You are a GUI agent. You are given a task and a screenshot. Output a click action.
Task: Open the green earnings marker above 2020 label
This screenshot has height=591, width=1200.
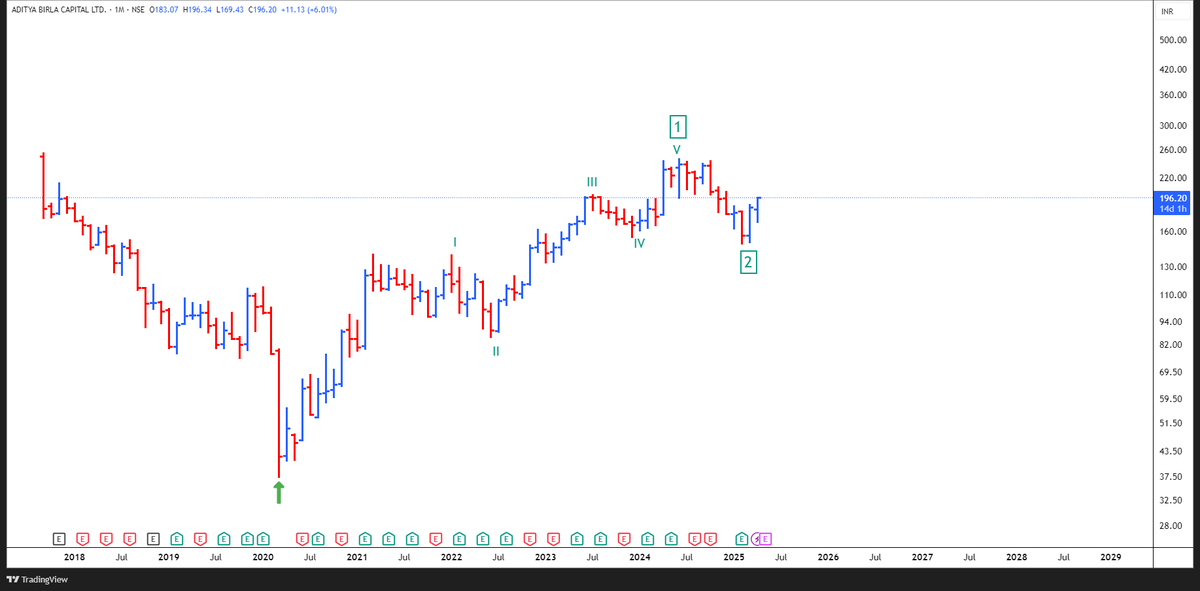point(263,537)
